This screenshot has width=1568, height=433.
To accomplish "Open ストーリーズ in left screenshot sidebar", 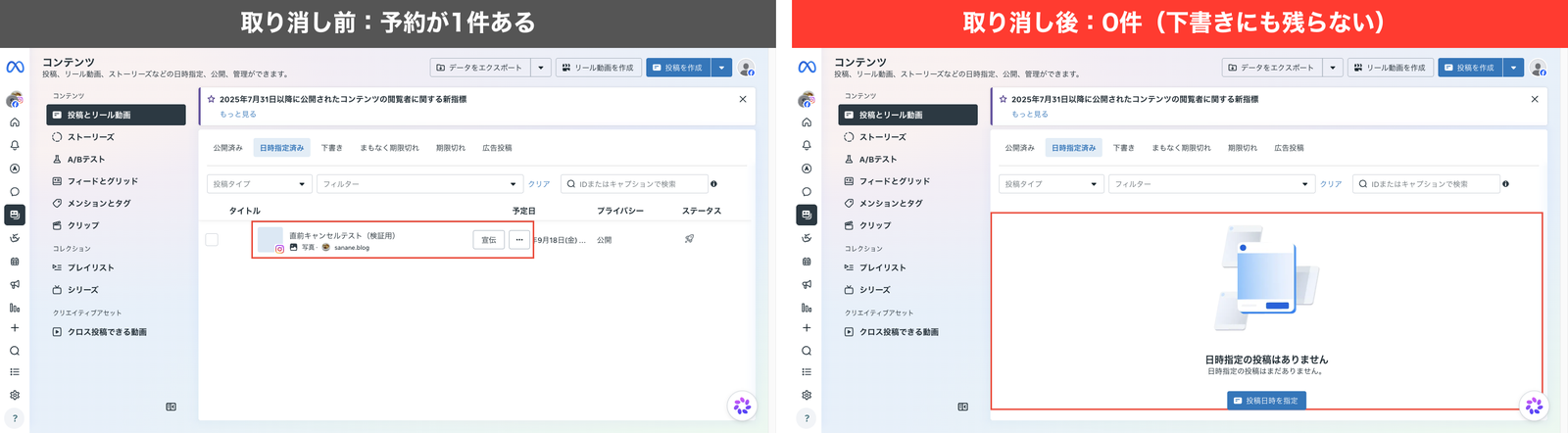I will coord(116,137).
